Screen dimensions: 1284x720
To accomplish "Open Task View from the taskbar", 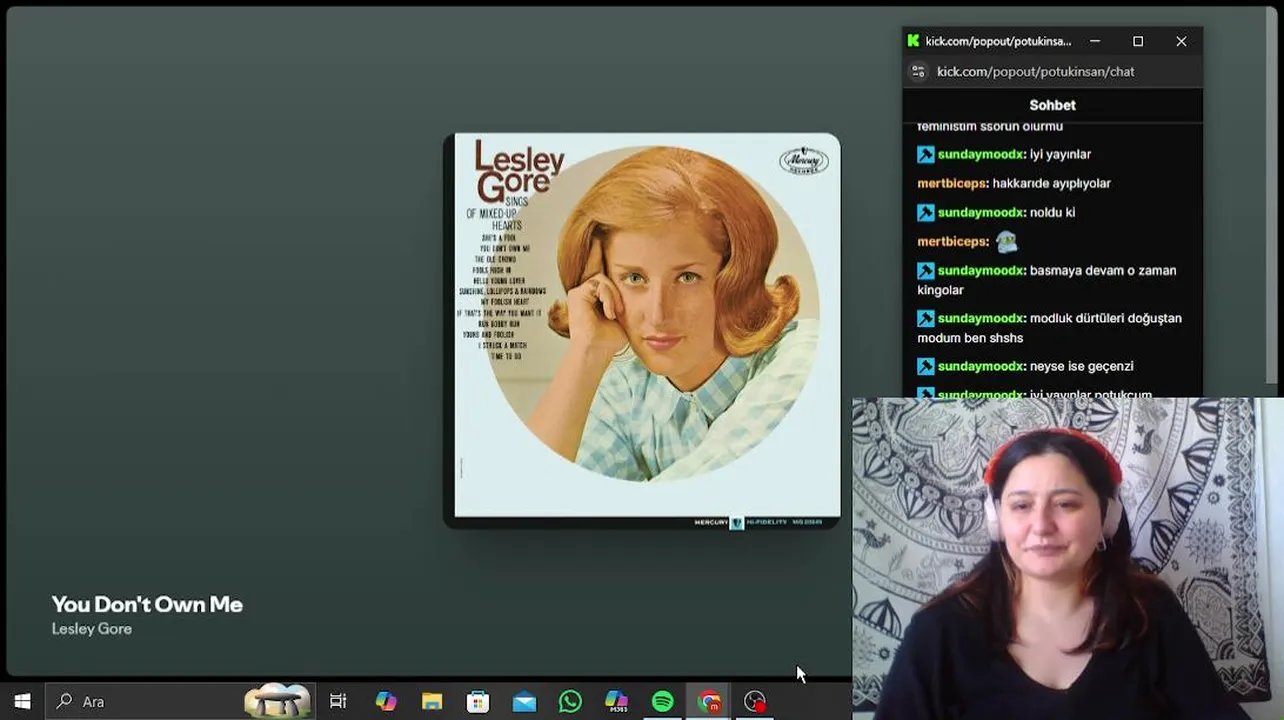I will point(338,701).
